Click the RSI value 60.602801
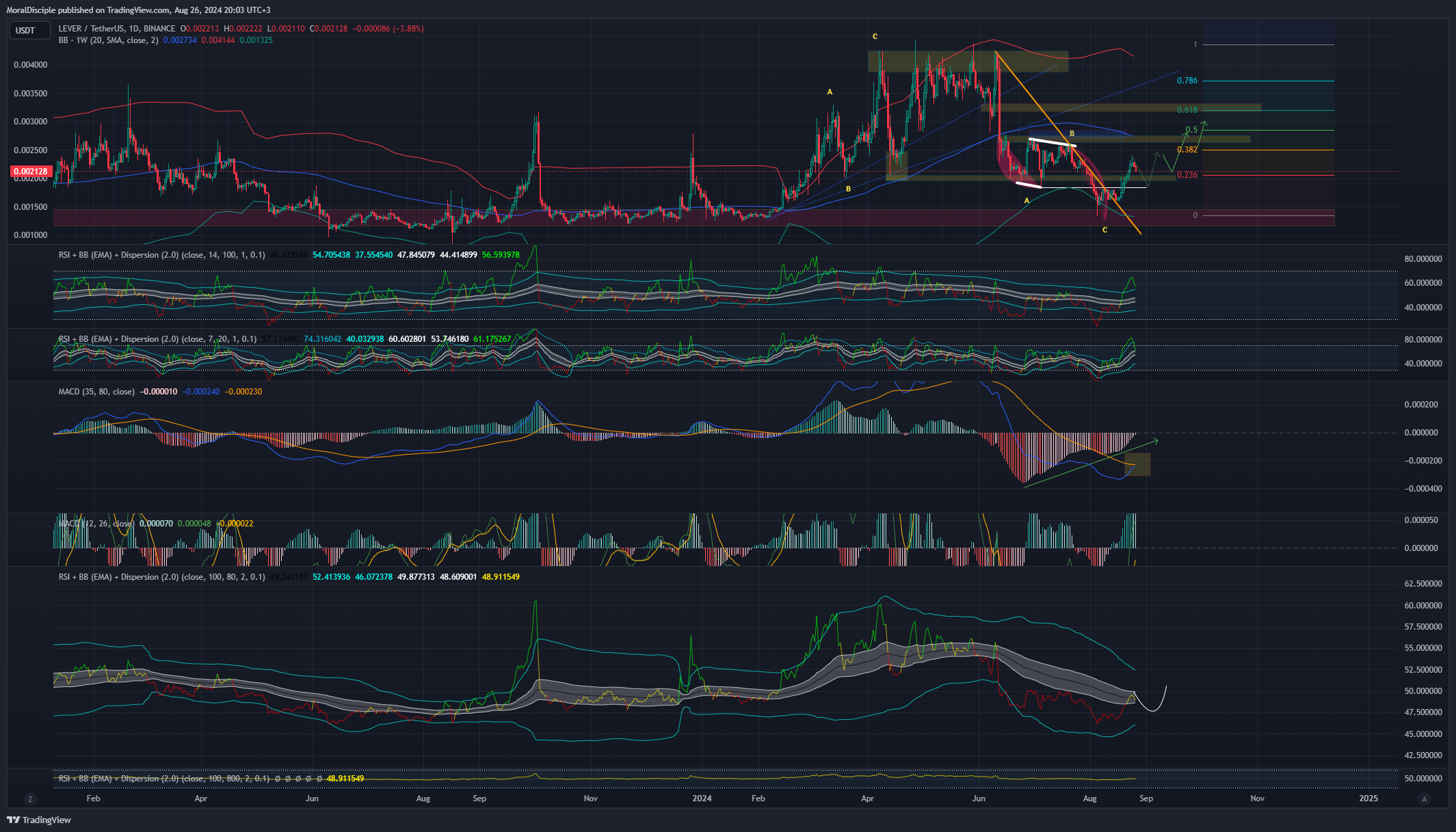1456x832 pixels. pyautogui.click(x=407, y=339)
